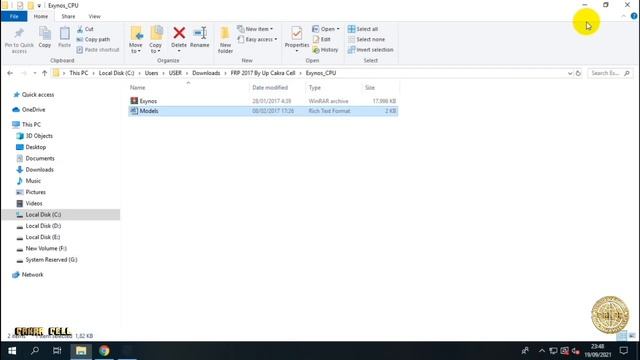Open OneDrive in navigation pane

(x=33, y=110)
